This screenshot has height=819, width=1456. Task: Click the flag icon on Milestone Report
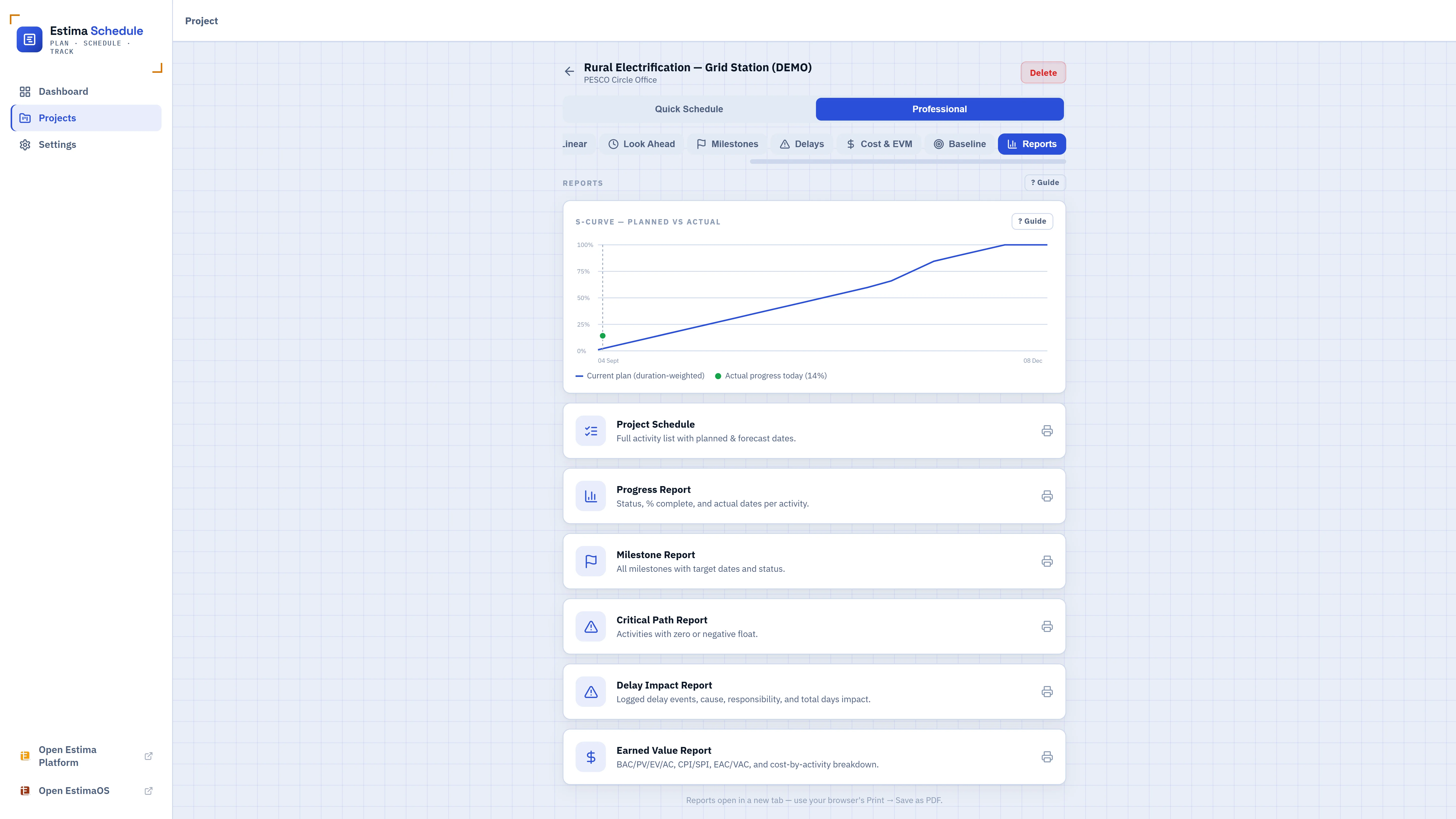[591, 561]
